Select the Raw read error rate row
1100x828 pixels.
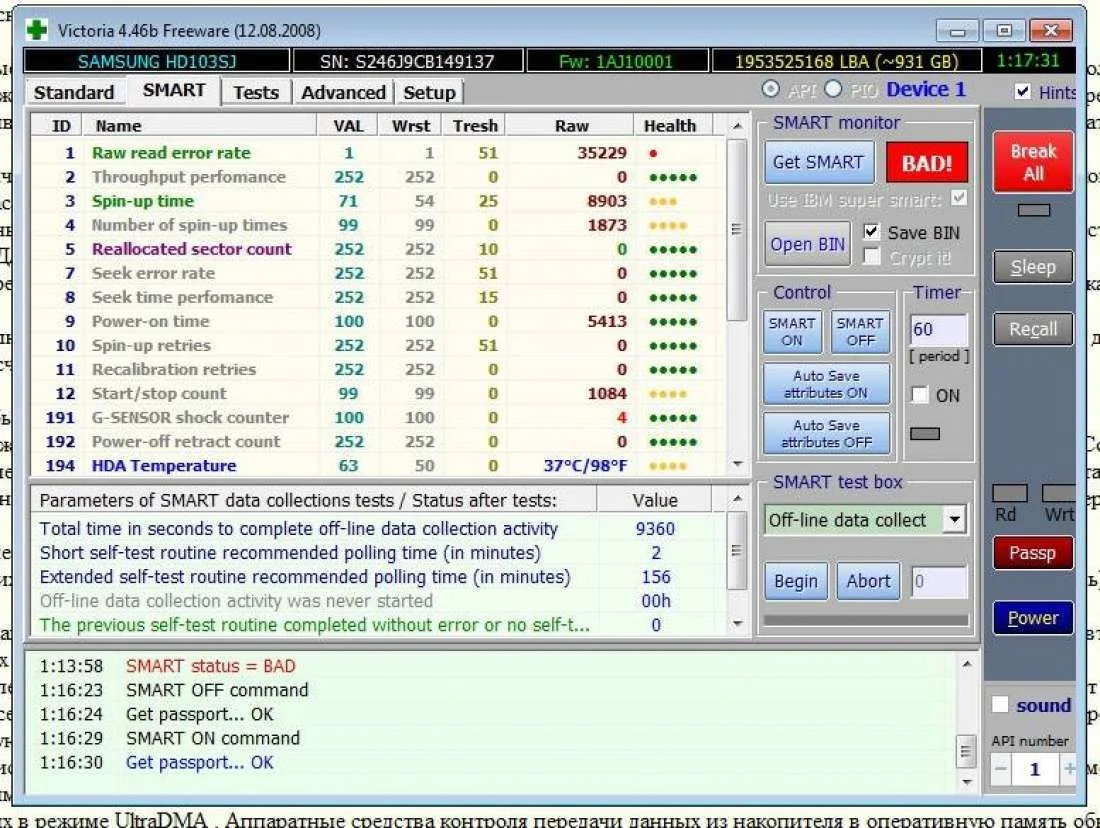[378, 153]
